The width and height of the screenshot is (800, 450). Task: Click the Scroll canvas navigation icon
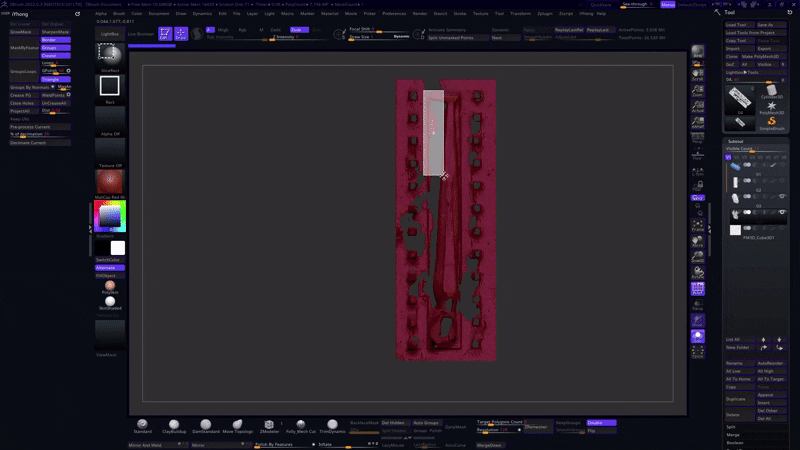coord(697,75)
